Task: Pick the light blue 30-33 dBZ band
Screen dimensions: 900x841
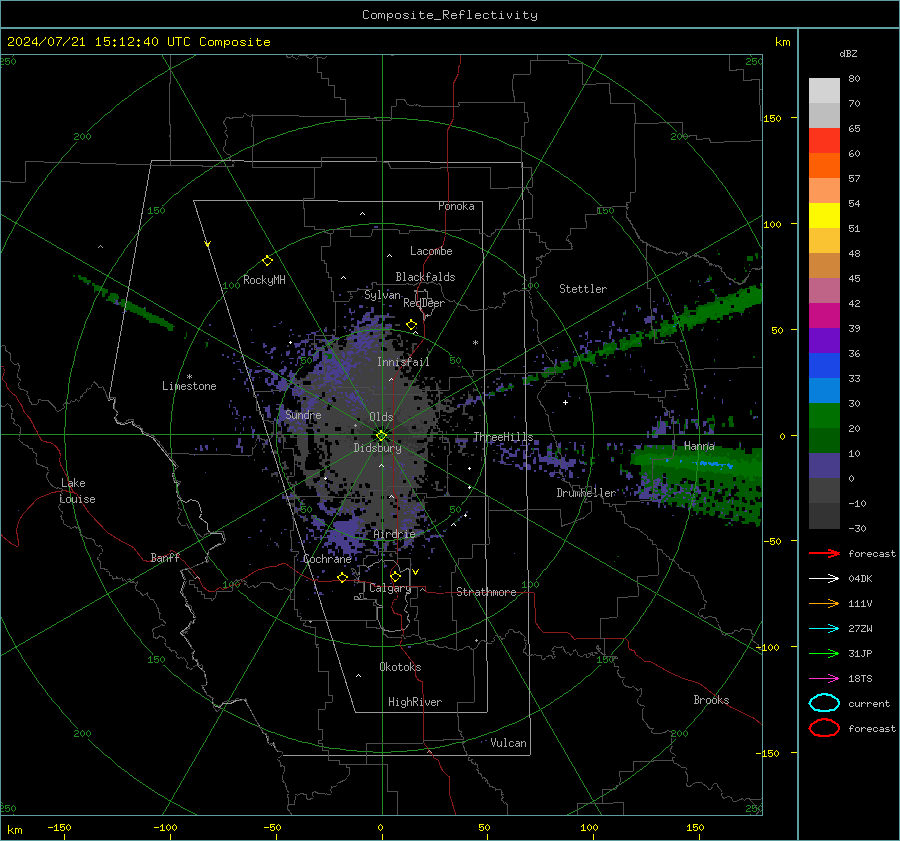Action: pyautogui.click(x=824, y=391)
